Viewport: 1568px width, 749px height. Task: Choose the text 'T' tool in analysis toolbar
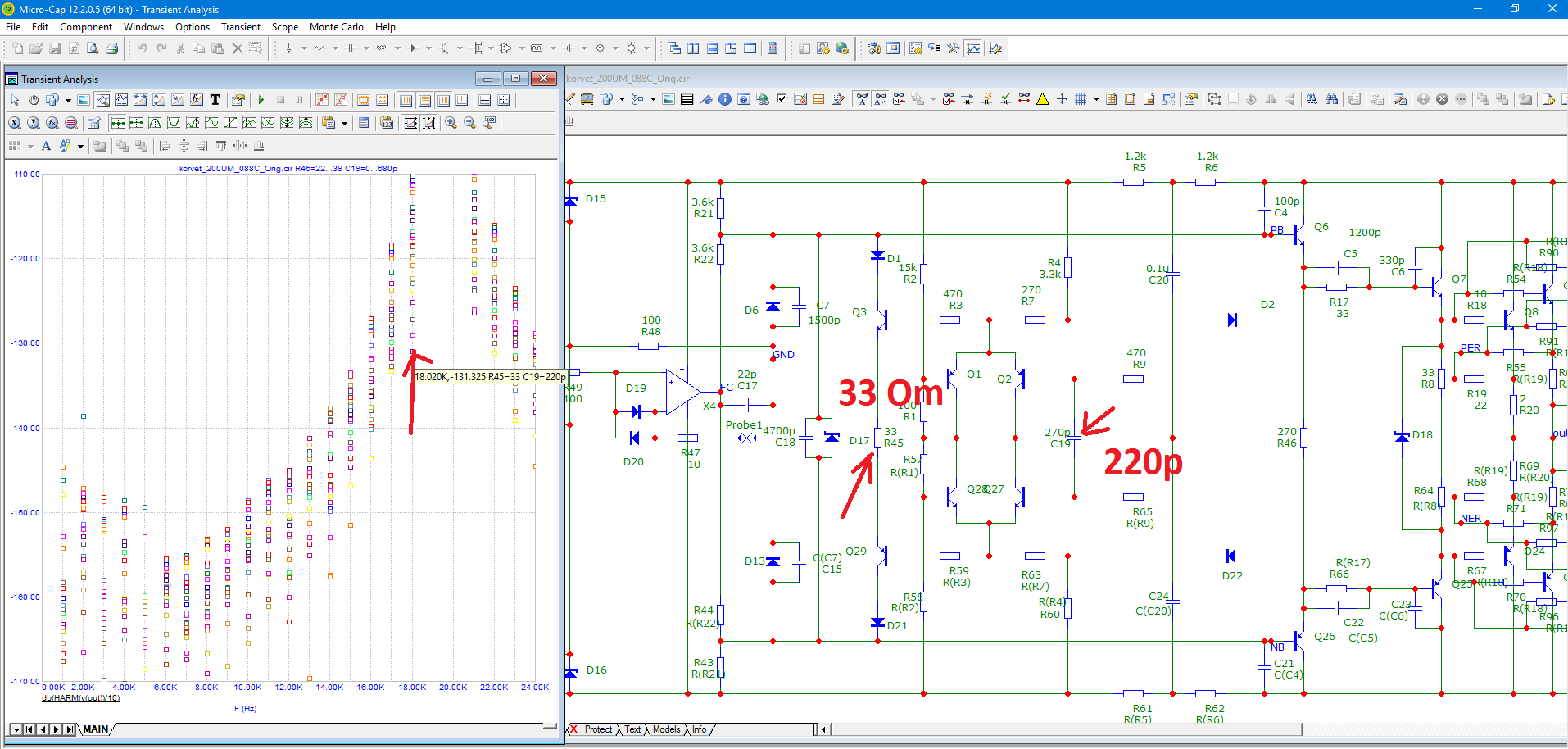pos(215,100)
